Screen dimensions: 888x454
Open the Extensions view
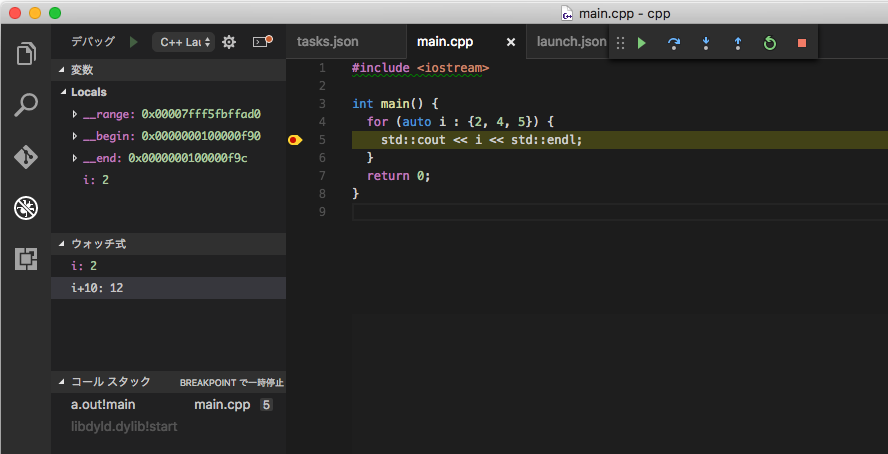click(25, 259)
